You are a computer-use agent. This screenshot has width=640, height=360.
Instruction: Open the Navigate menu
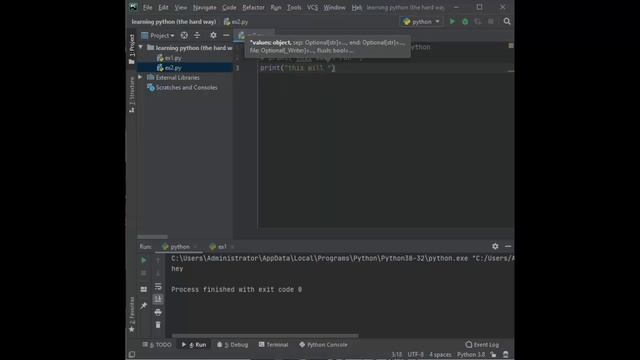pyautogui.click(x=204, y=7)
